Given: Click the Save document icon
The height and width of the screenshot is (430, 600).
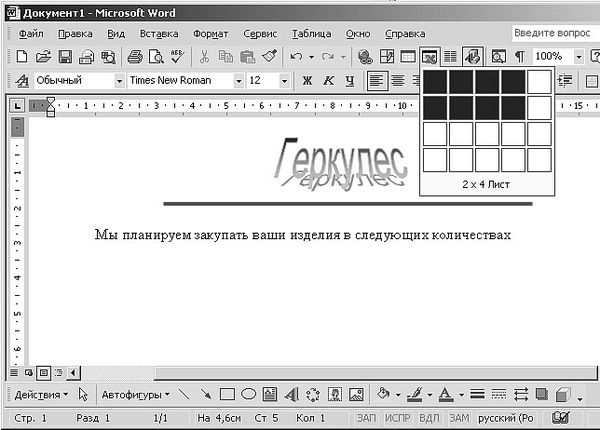Looking at the screenshot, I should [65, 57].
